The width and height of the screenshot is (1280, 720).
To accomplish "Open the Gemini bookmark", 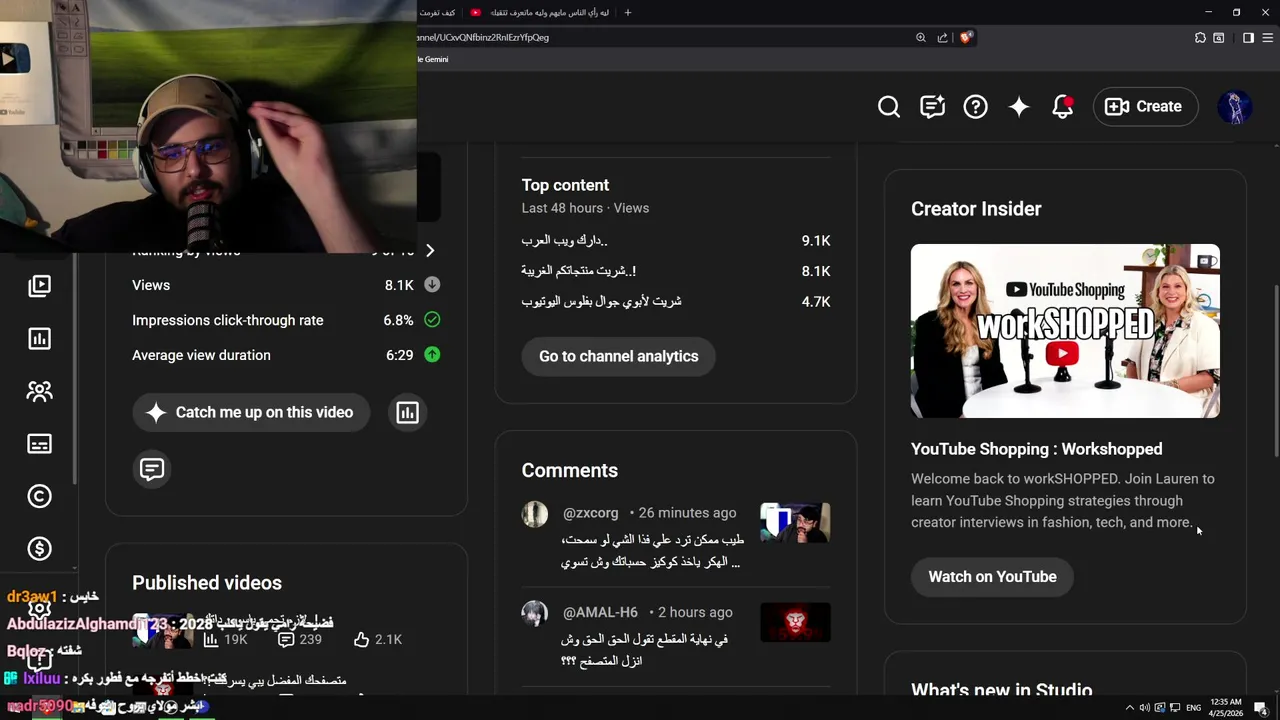I will coord(433,59).
